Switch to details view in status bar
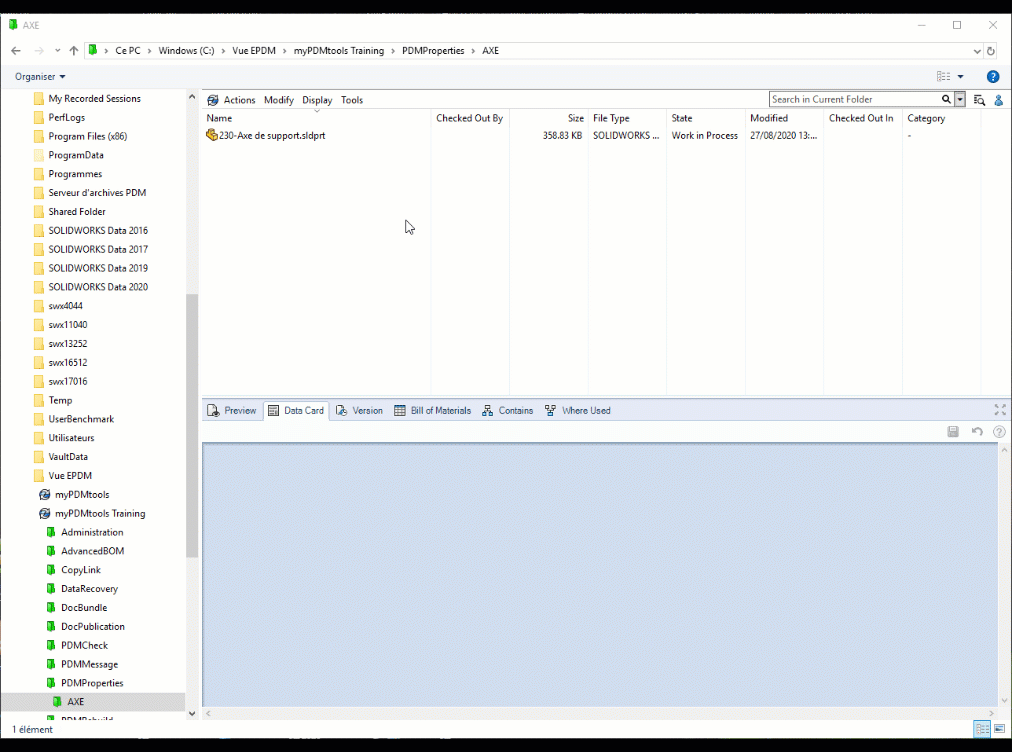 (x=982, y=729)
